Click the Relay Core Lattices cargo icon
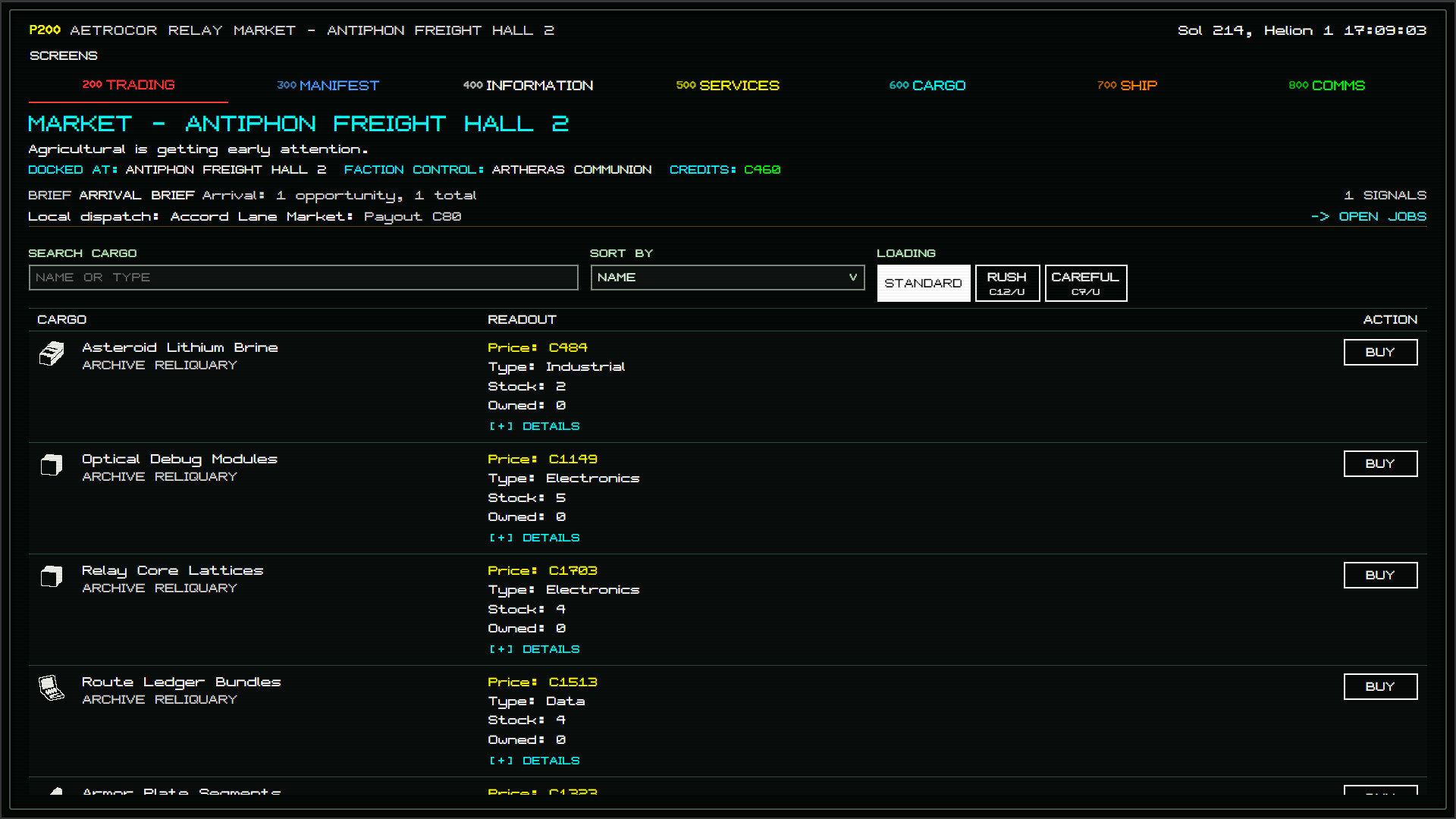 tap(52, 577)
